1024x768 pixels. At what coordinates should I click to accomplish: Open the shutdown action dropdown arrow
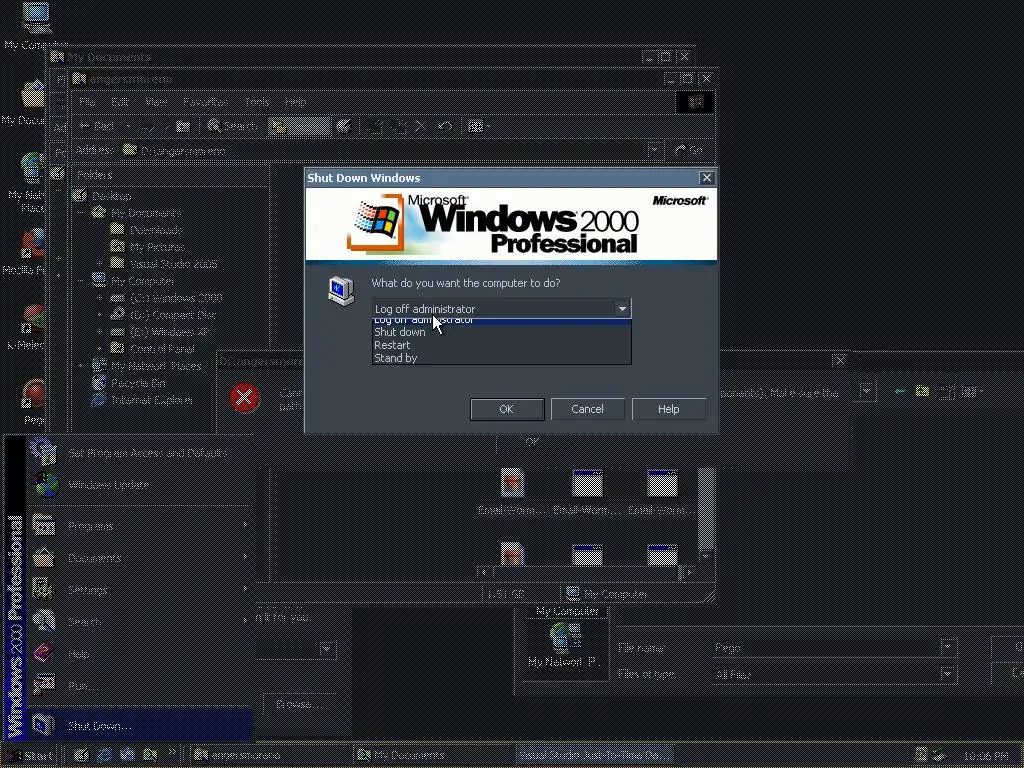point(622,308)
